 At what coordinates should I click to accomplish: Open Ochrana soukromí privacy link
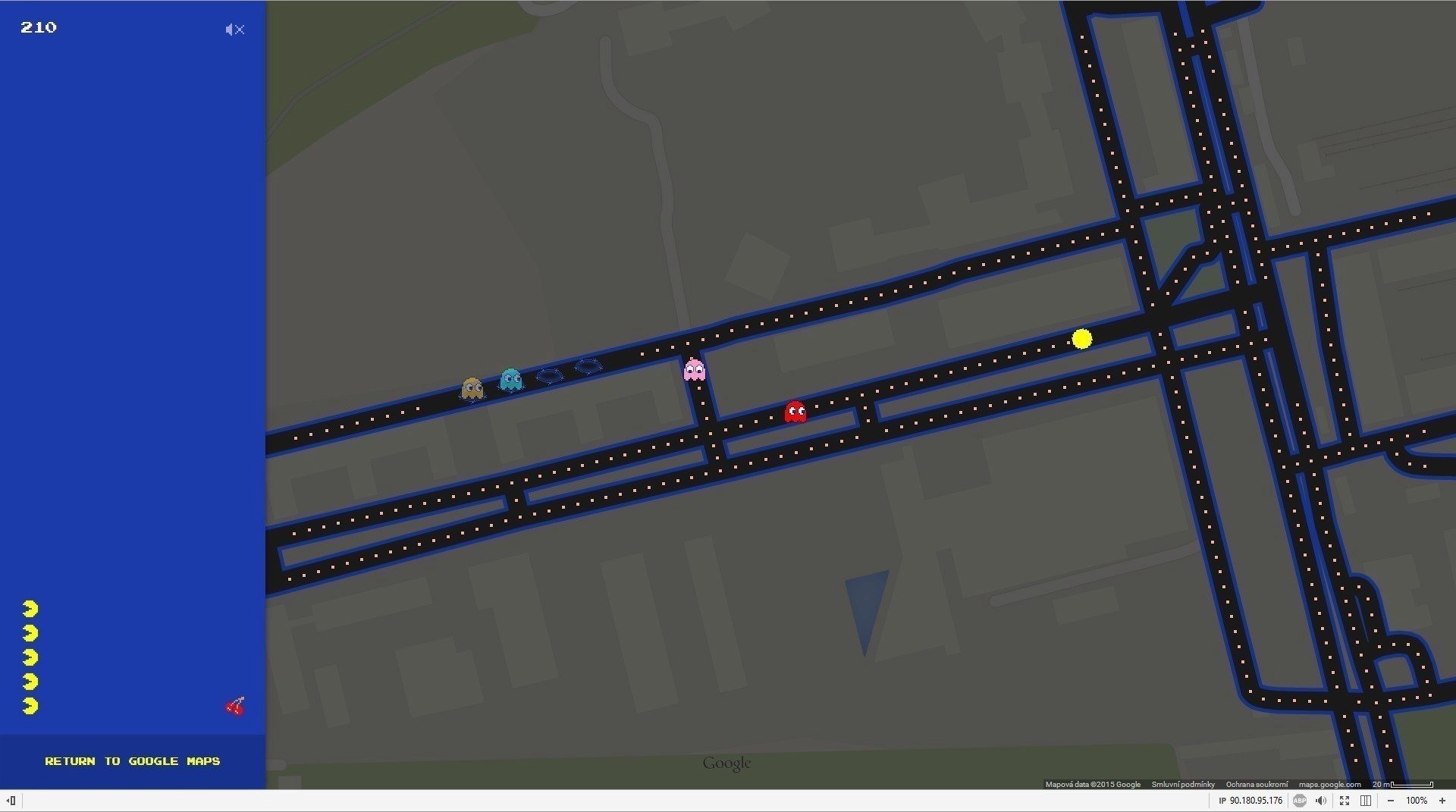point(1257,784)
